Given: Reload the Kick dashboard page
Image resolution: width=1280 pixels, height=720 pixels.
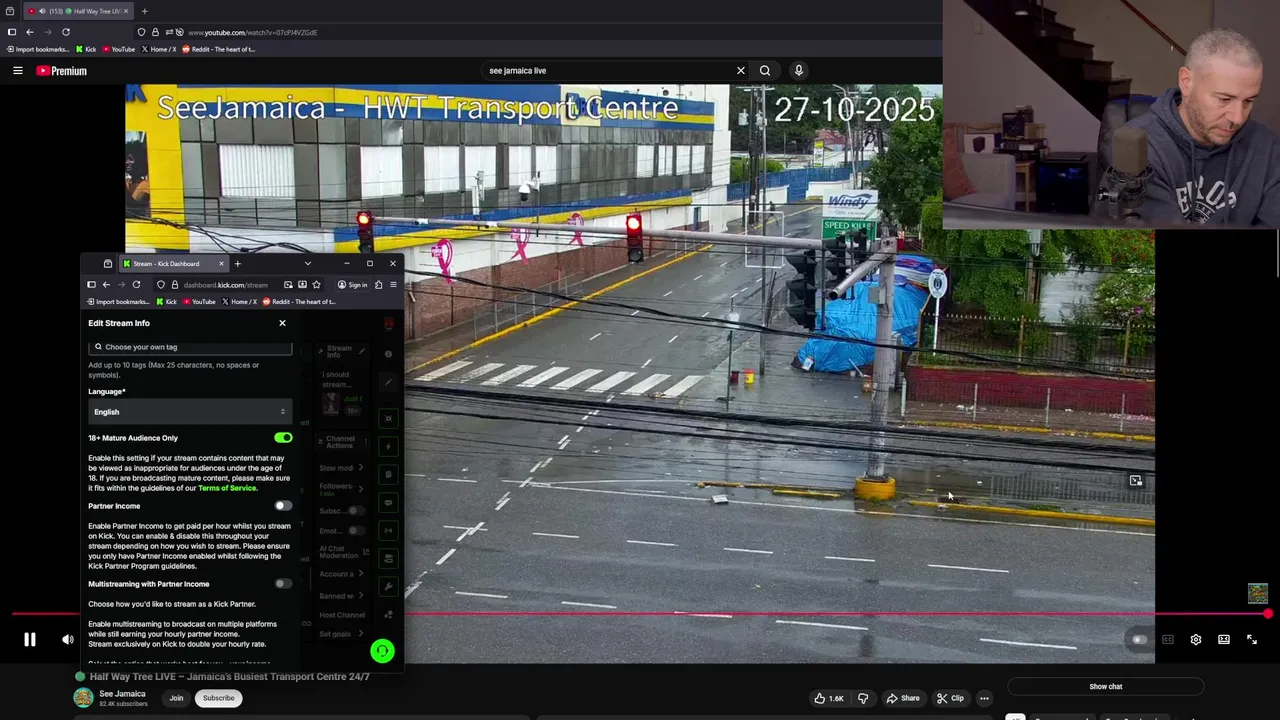Looking at the screenshot, I should (136, 285).
